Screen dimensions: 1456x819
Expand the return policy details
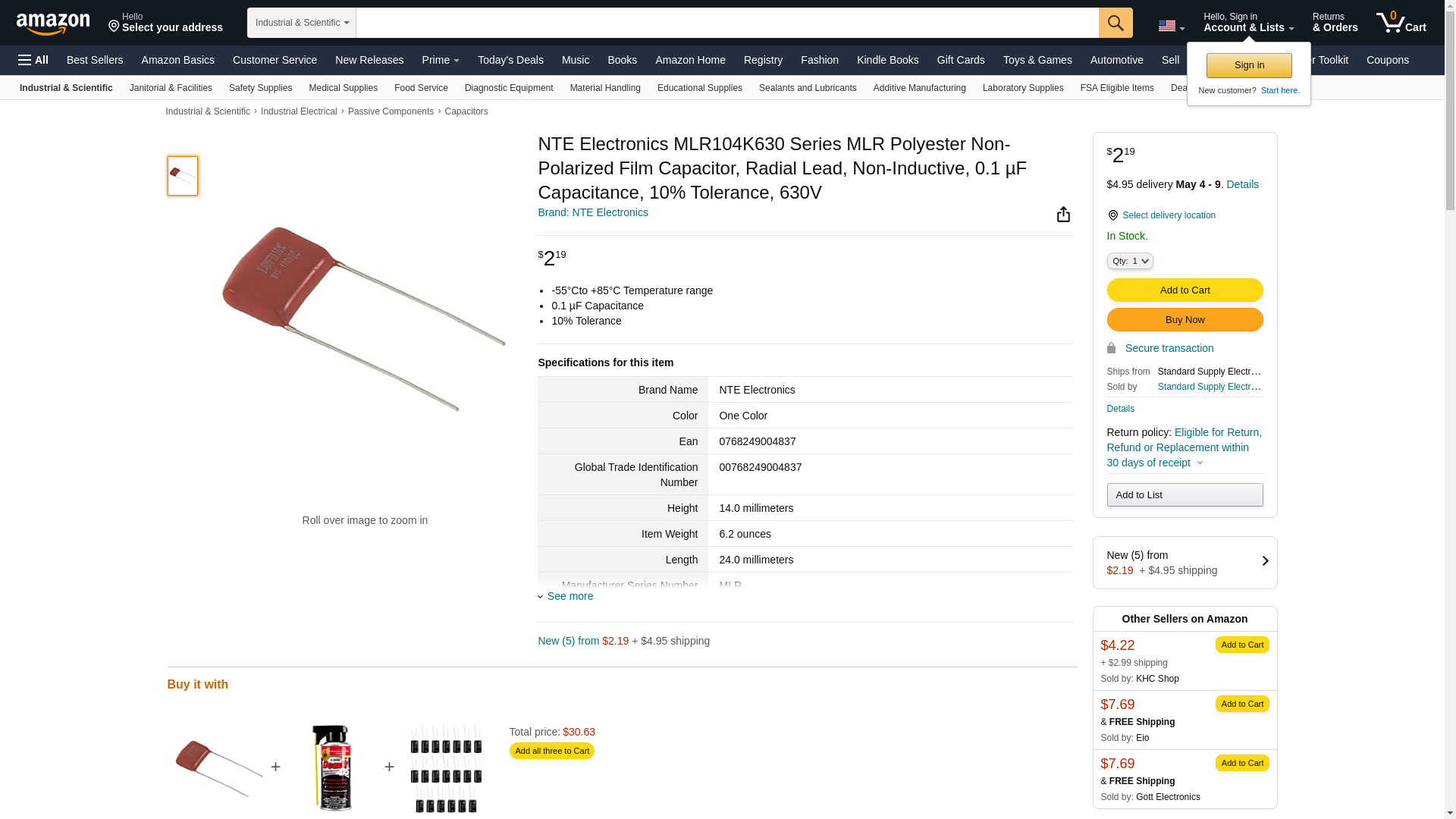(x=1200, y=463)
